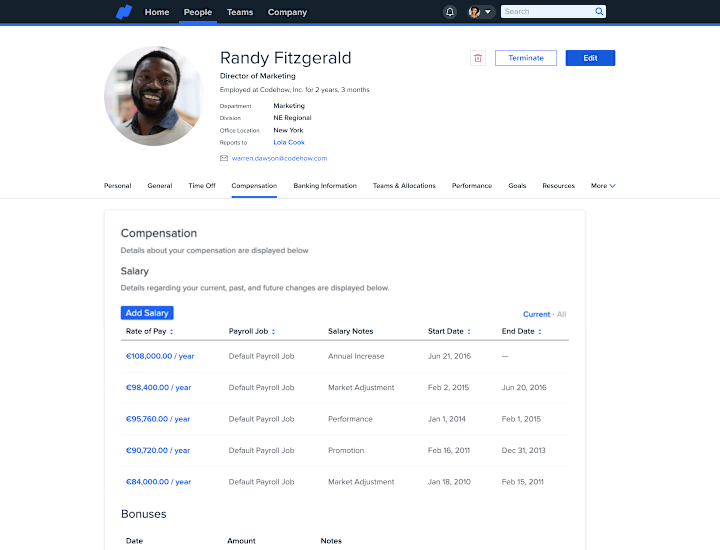The image size is (720, 550).
Task: Open the Time Off tab
Action: pyautogui.click(x=202, y=186)
